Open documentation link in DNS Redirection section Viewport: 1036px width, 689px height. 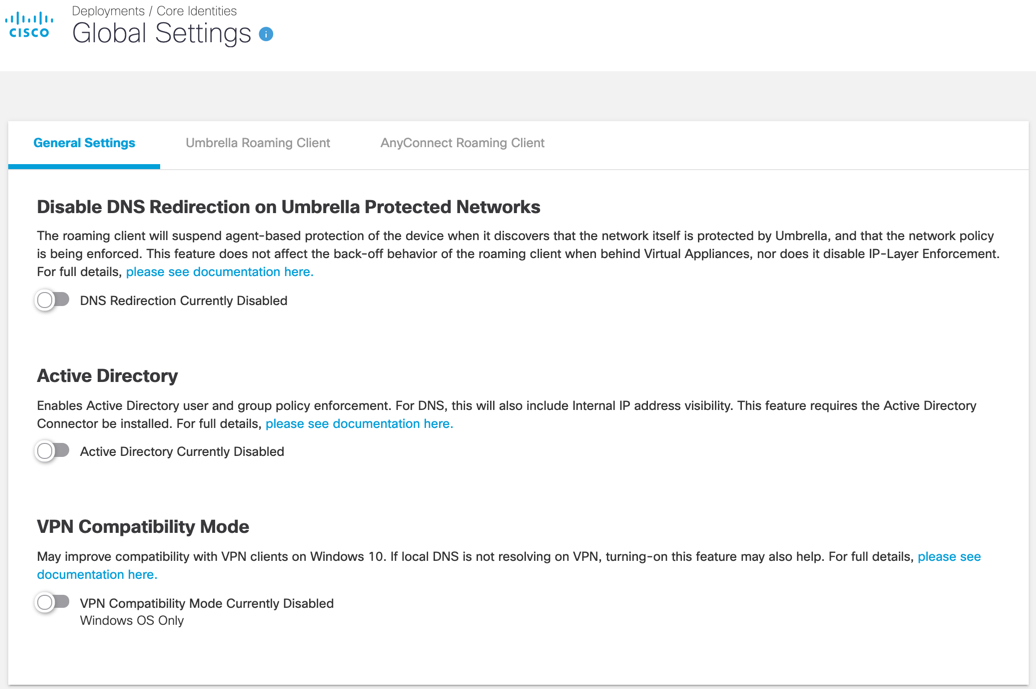(x=219, y=272)
